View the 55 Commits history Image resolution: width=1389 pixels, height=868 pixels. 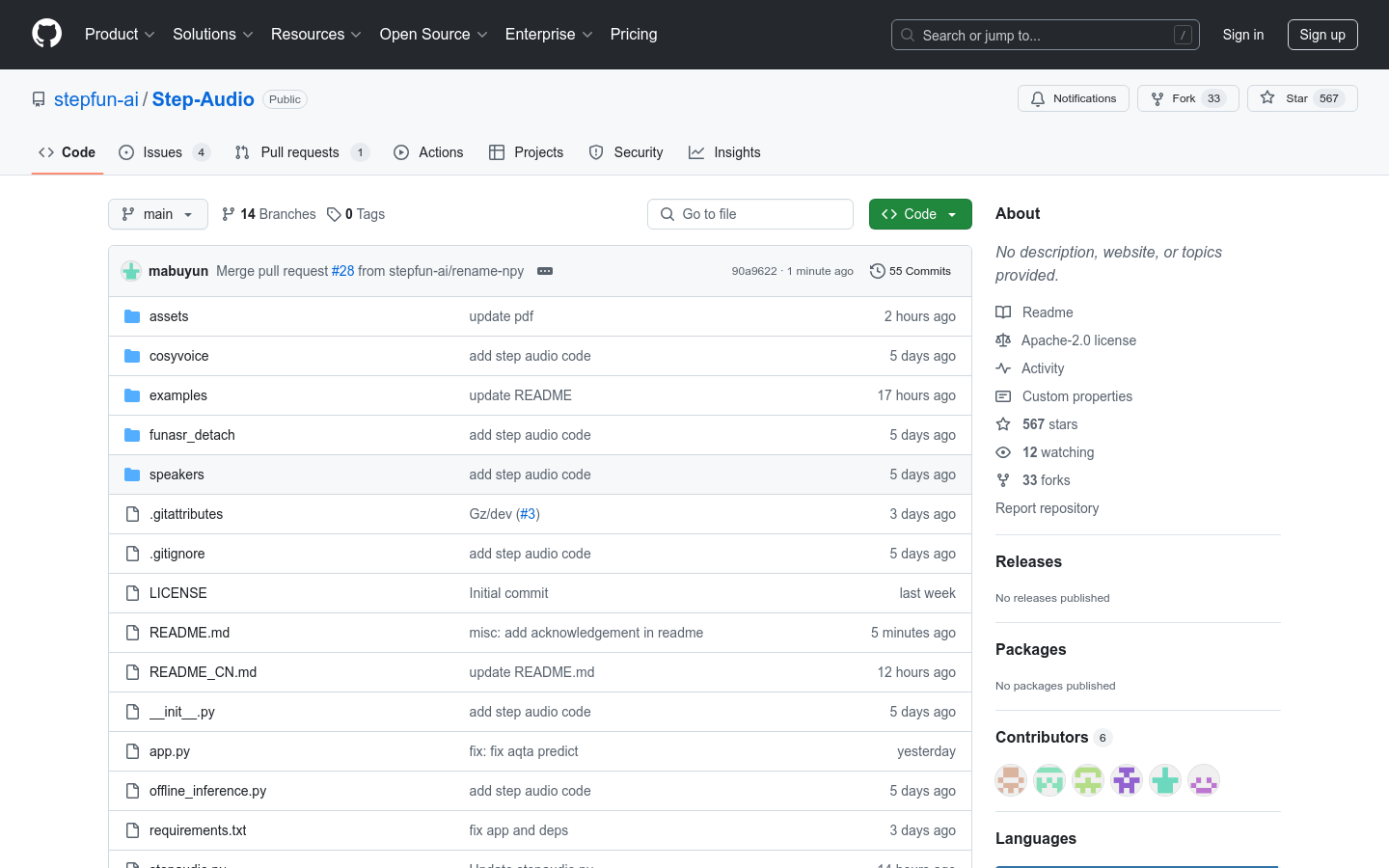[911, 271]
